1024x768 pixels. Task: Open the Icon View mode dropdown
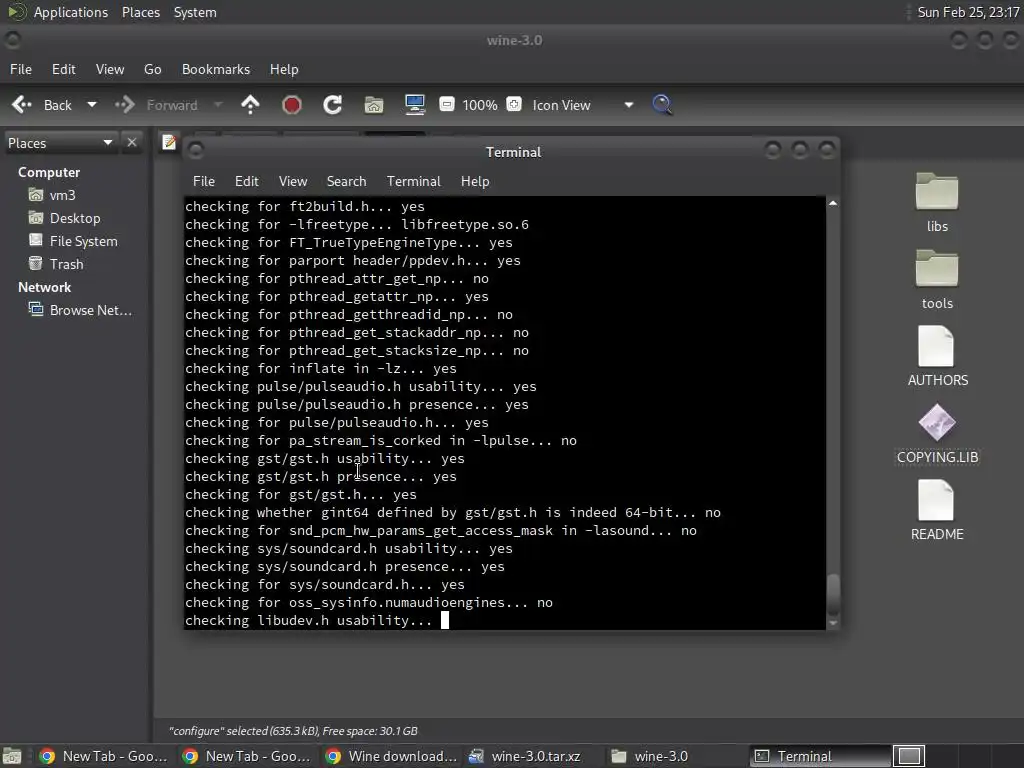[x=583, y=105]
